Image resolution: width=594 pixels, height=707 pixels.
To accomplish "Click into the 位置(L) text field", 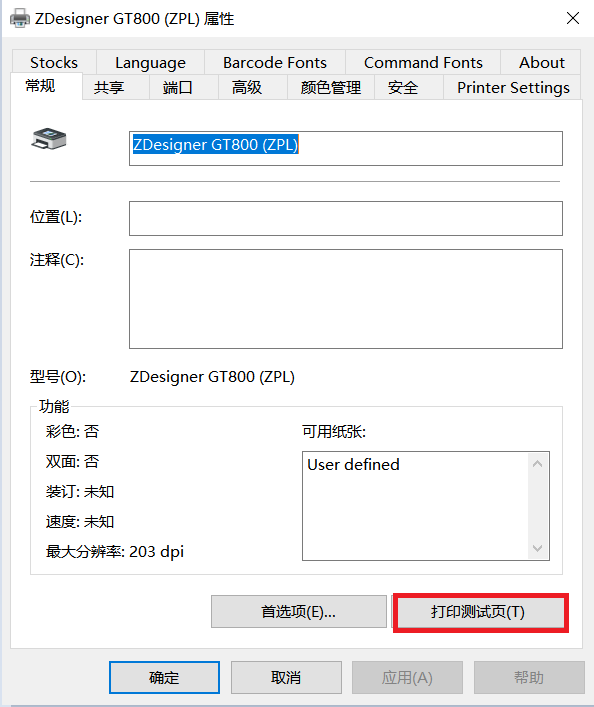I will pyautogui.click(x=345, y=218).
